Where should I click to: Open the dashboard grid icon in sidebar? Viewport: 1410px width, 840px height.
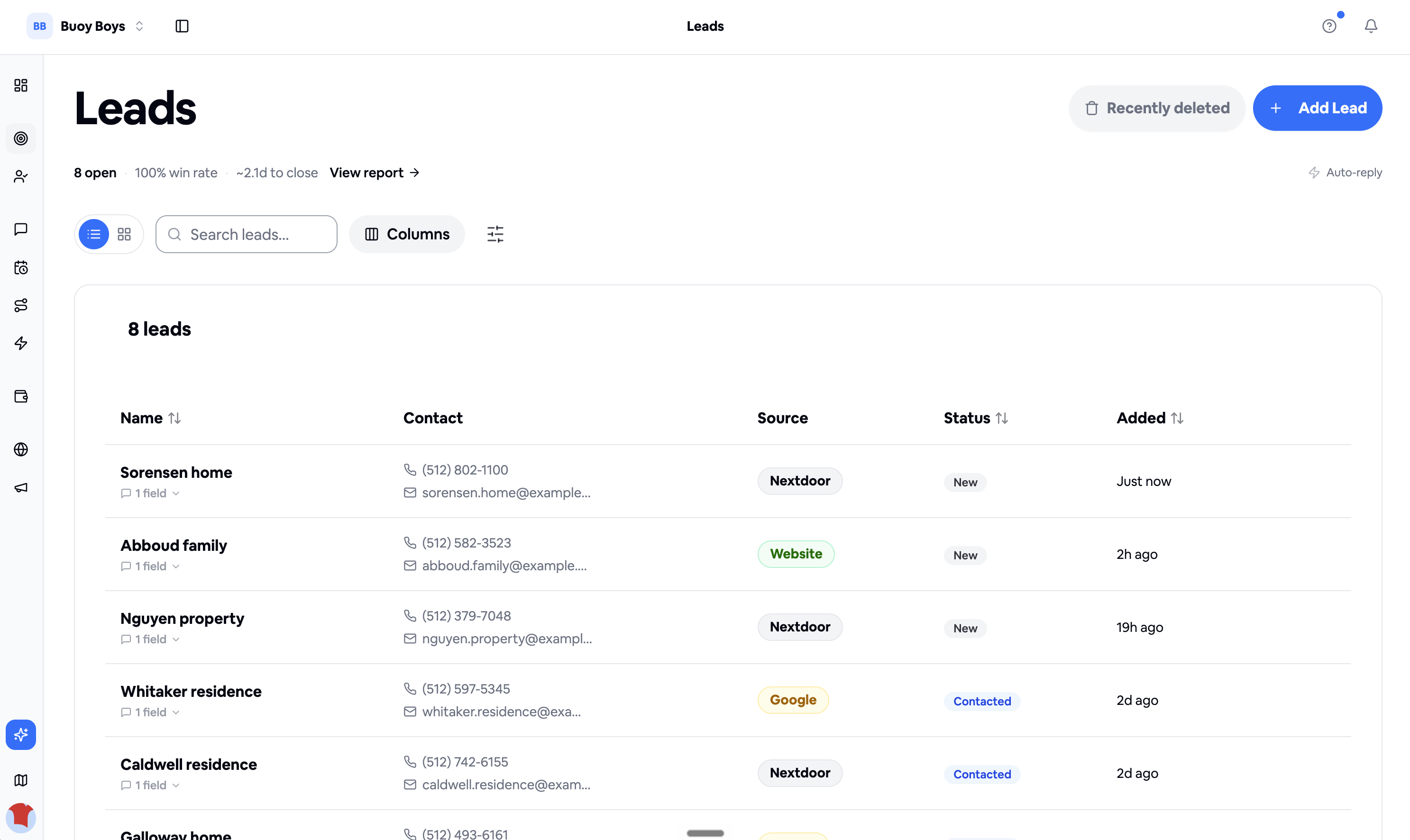click(21, 85)
